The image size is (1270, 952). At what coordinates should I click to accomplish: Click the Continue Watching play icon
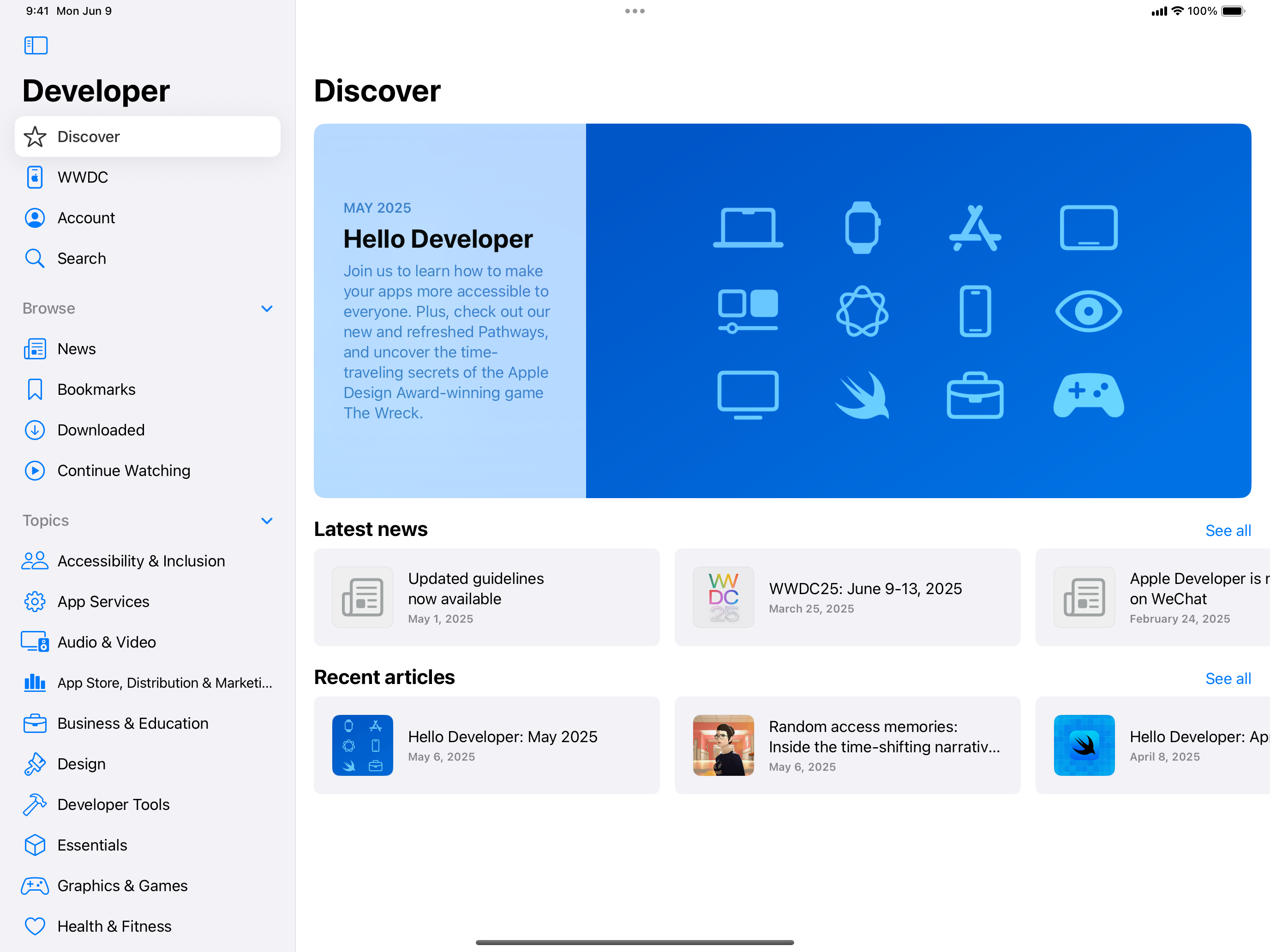pos(35,470)
